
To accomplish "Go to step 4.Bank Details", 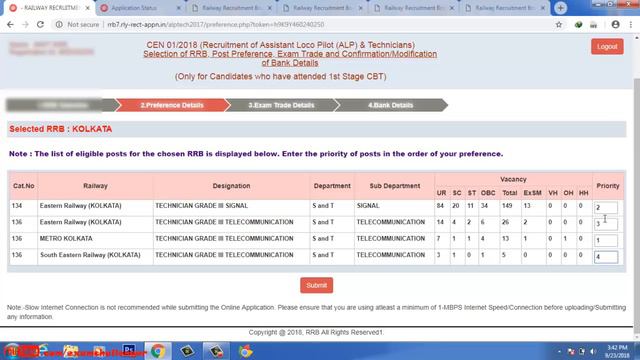I will [x=391, y=105].
